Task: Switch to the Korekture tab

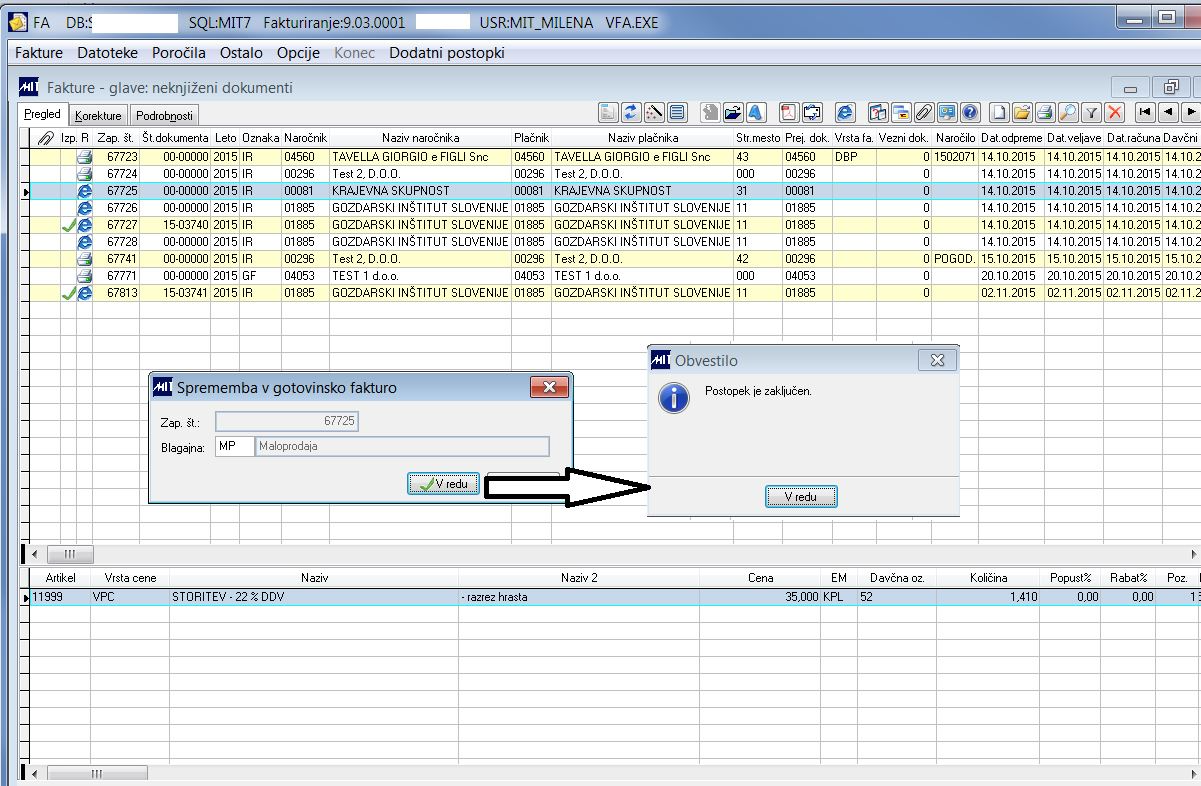Action: point(98,116)
